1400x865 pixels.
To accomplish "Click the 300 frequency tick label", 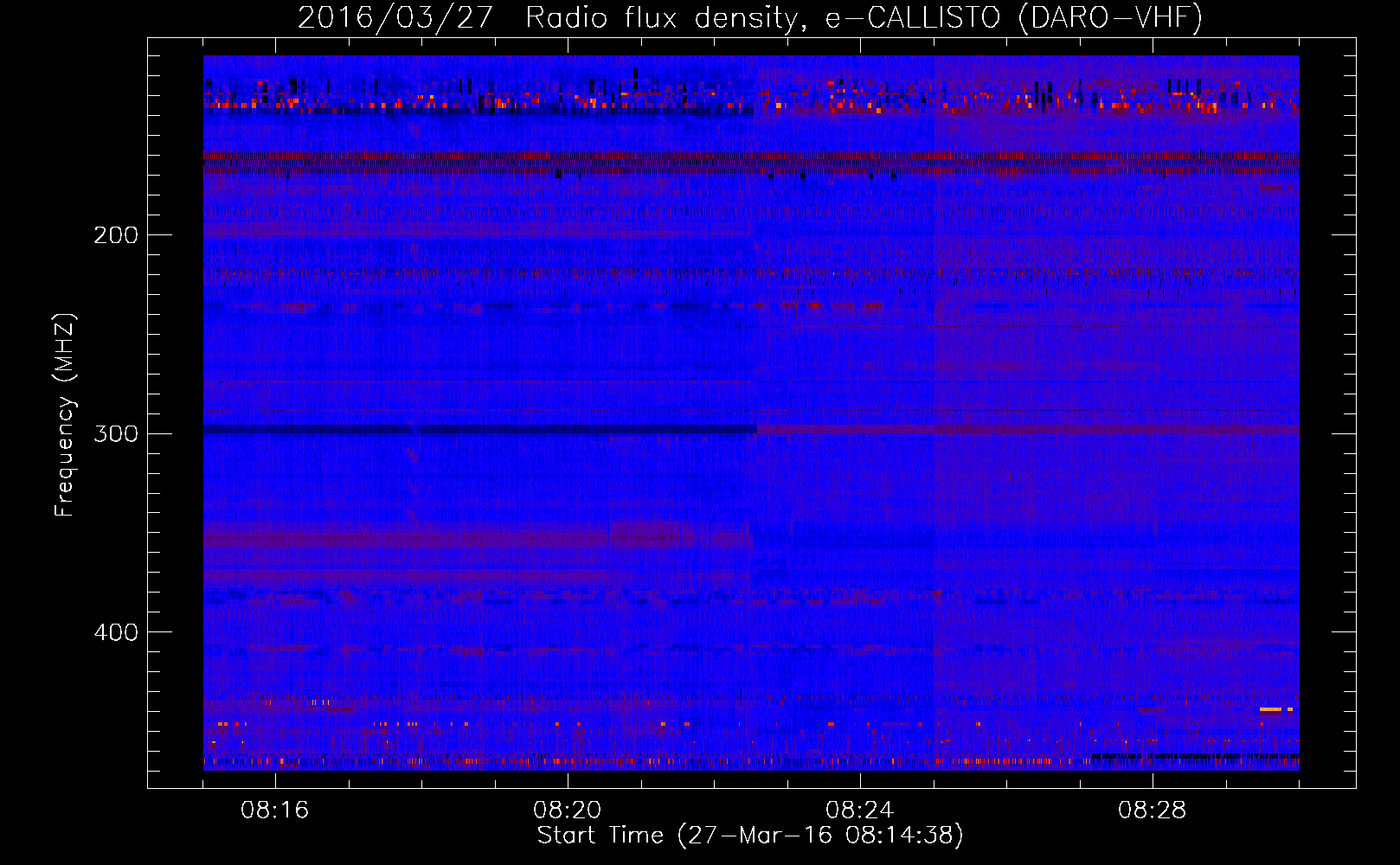I will [x=116, y=433].
